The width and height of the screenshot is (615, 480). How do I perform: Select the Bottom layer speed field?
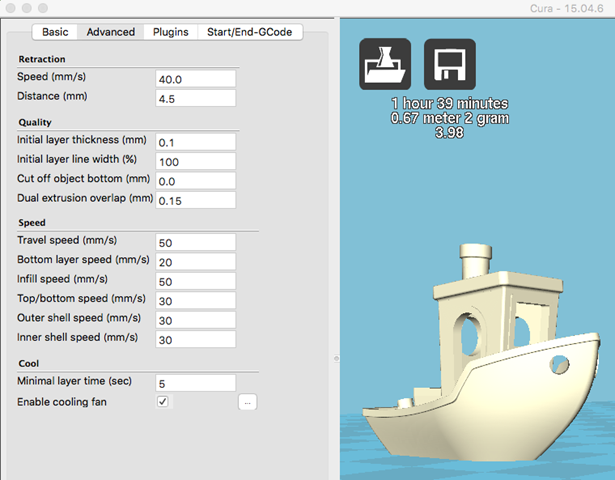195,261
